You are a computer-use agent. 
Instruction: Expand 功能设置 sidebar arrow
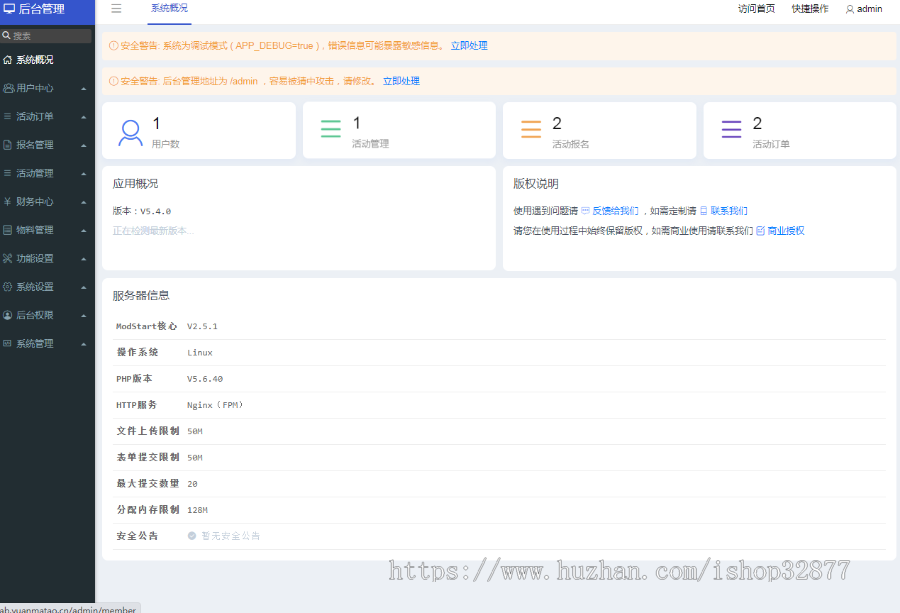point(84,259)
